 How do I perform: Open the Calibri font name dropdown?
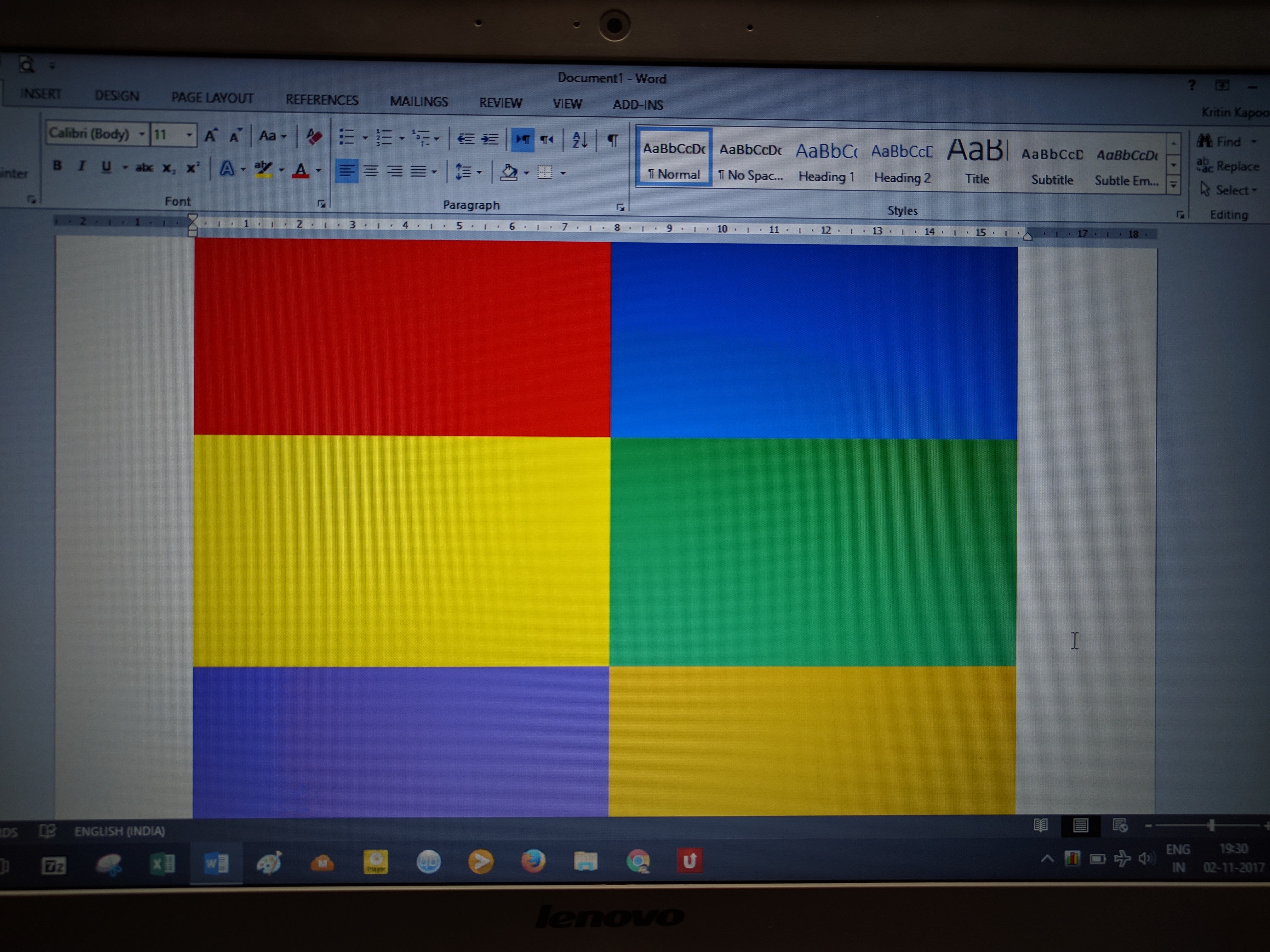point(141,134)
